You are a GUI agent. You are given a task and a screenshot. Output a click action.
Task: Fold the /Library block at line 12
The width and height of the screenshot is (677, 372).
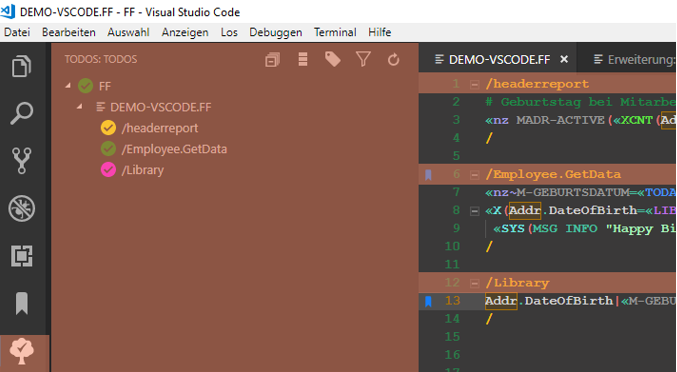point(474,284)
